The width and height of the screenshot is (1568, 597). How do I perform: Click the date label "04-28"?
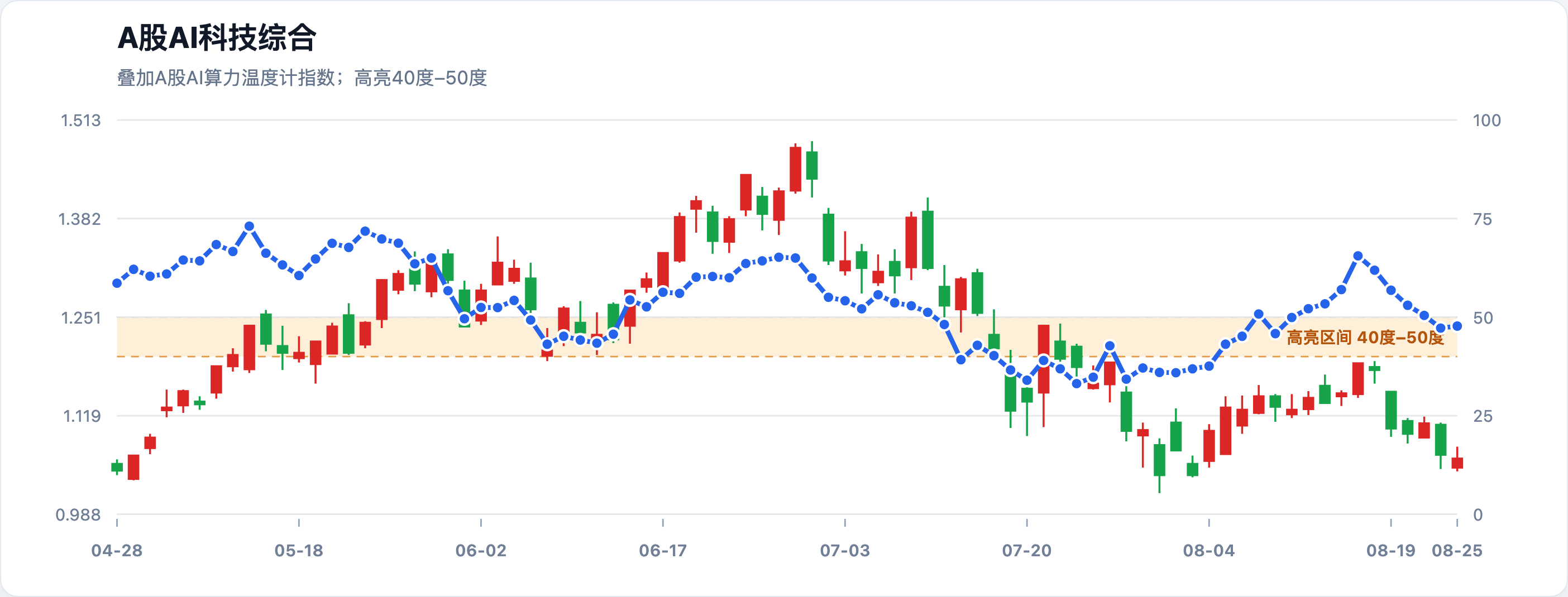(117, 551)
